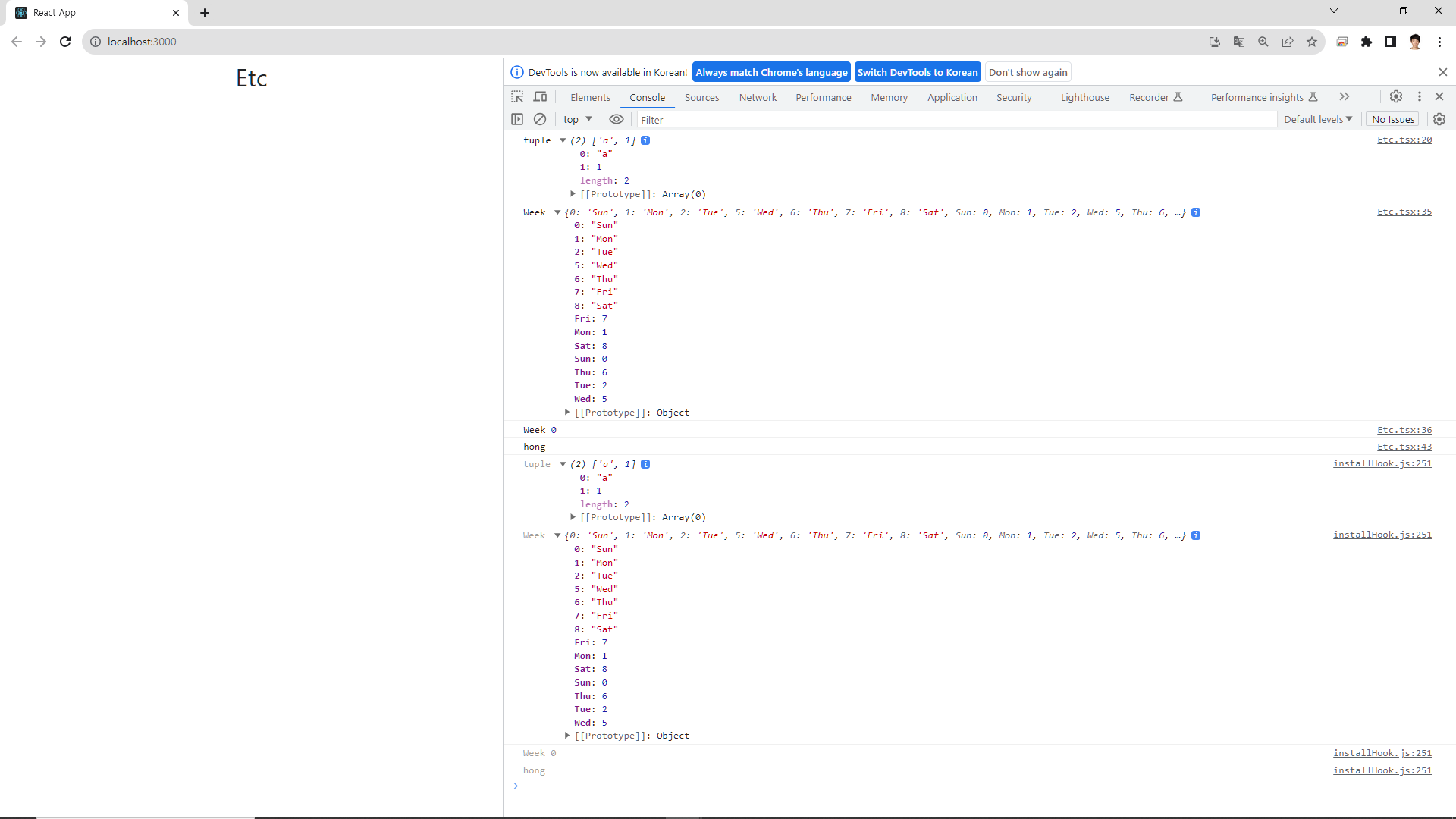Open DevTools settings gear icon
Image resolution: width=1456 pixels, height=819 pixels.
[x=1395, y=96]
